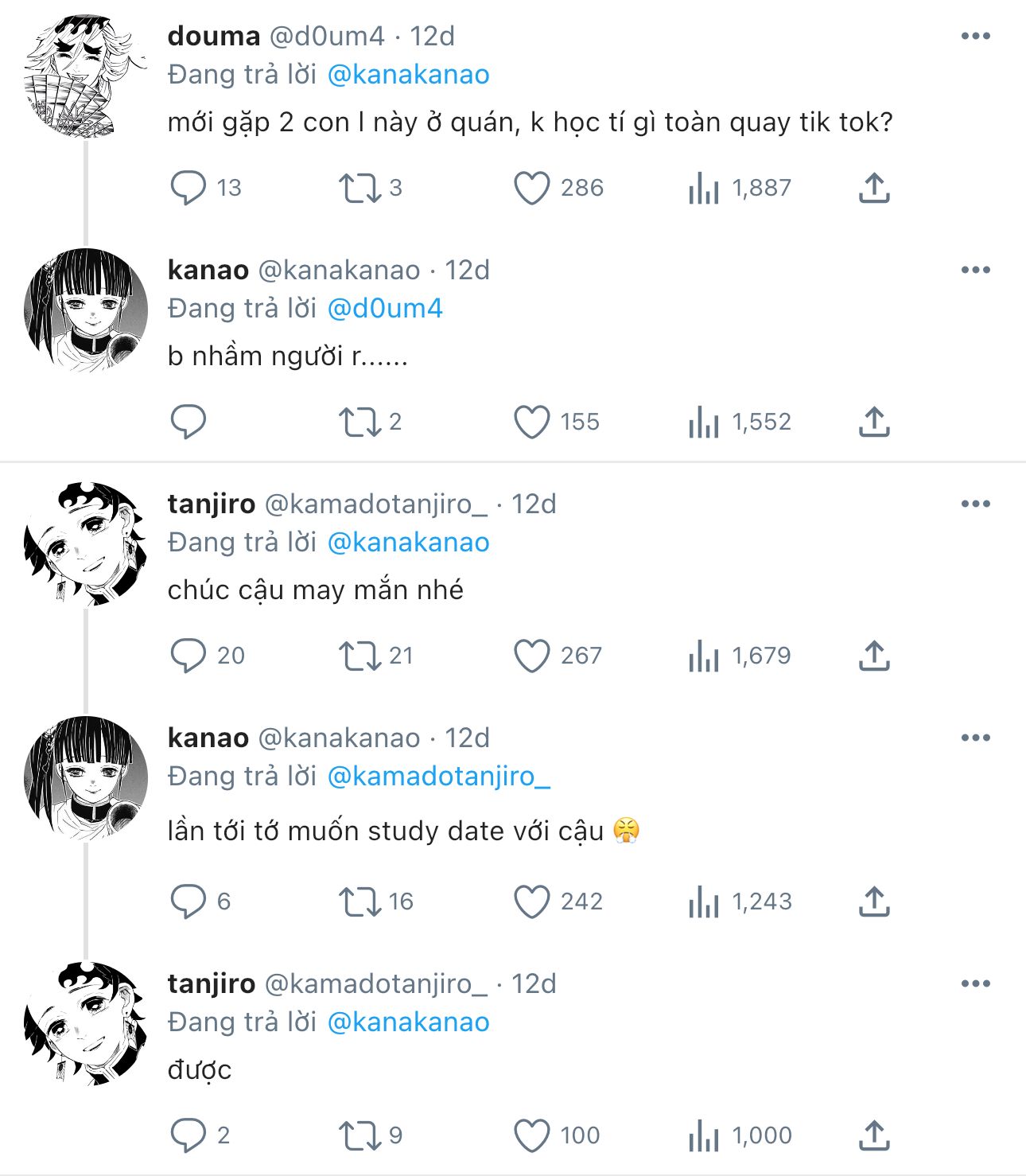Open @d0um4 mention link in kanao's reply
Image resolution: width=1026 pixels, height=1176 pixels.
pos(385,309)
